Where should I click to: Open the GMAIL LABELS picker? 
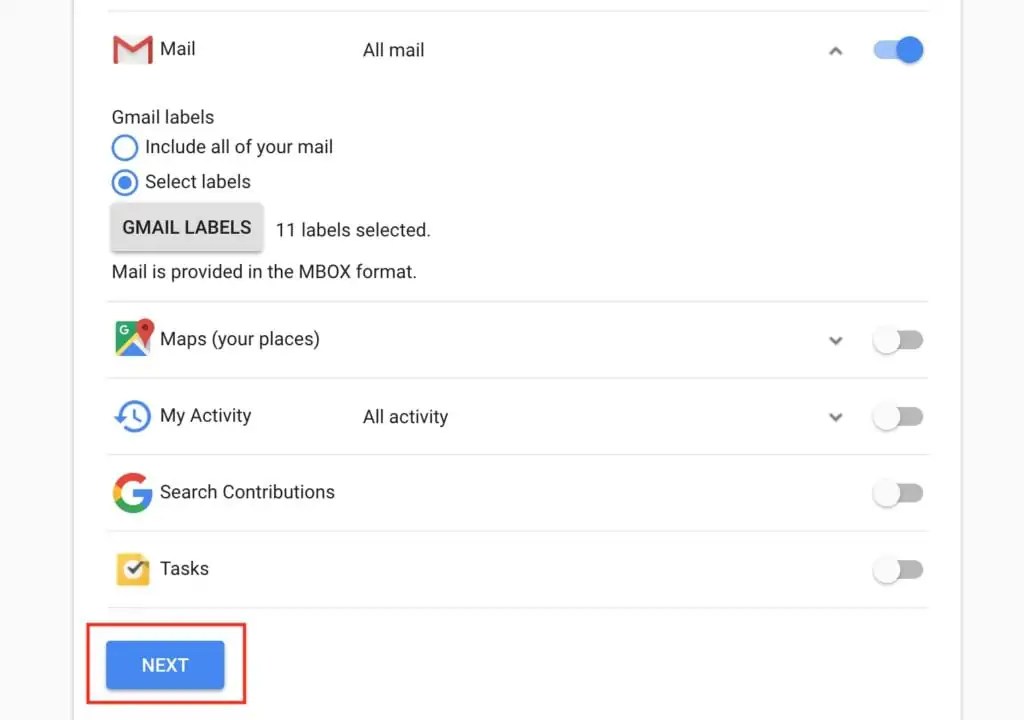coord(186,227)
